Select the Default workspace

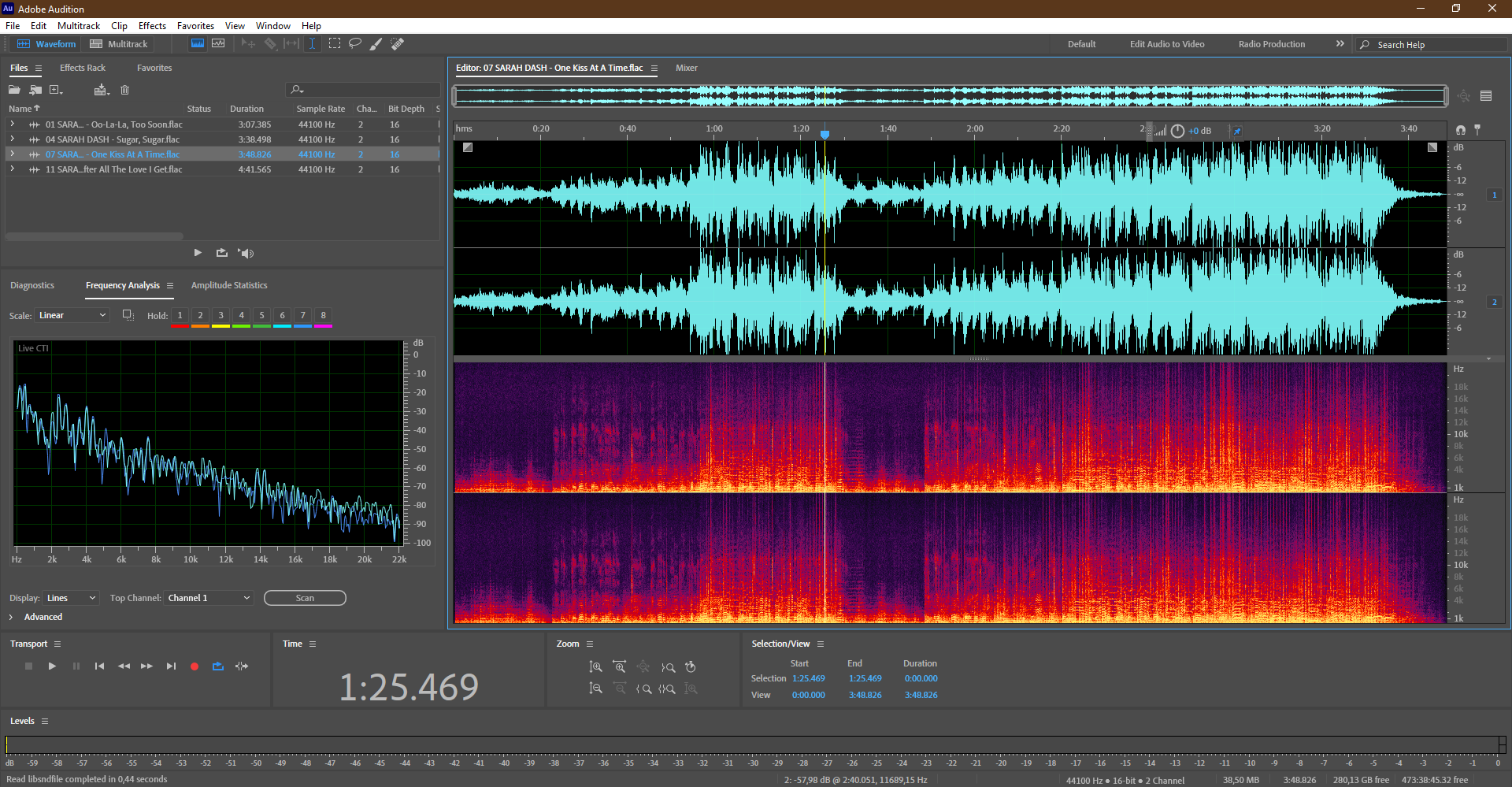coord(1081,44)
